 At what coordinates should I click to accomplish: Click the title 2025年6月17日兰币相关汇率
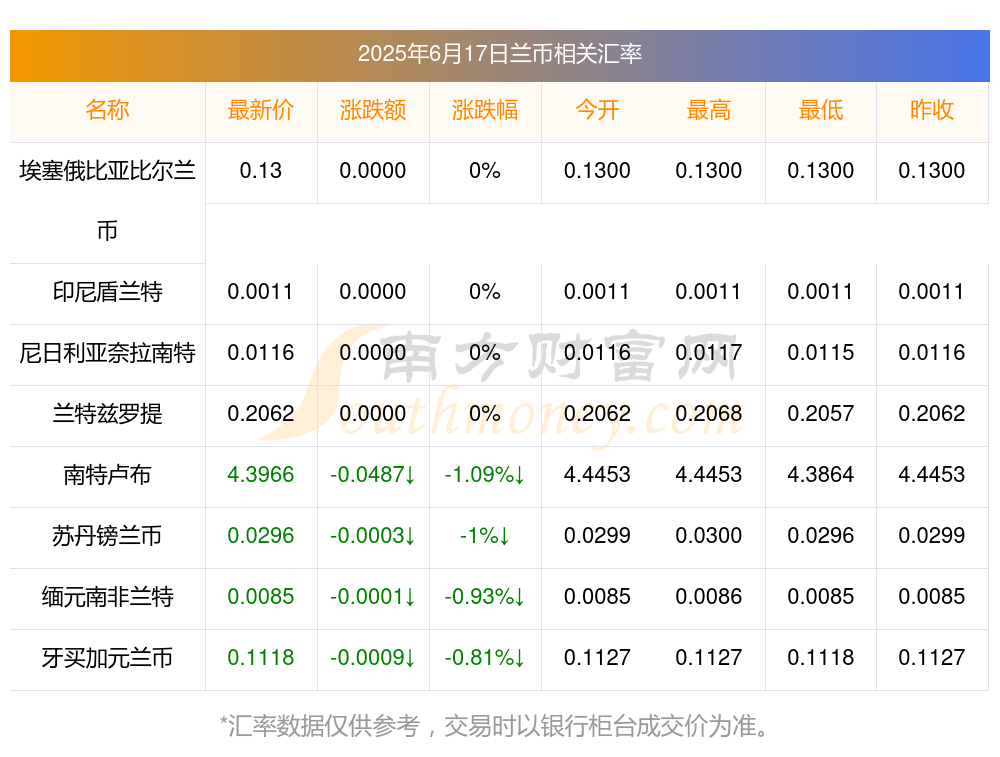tap(499, 54)
